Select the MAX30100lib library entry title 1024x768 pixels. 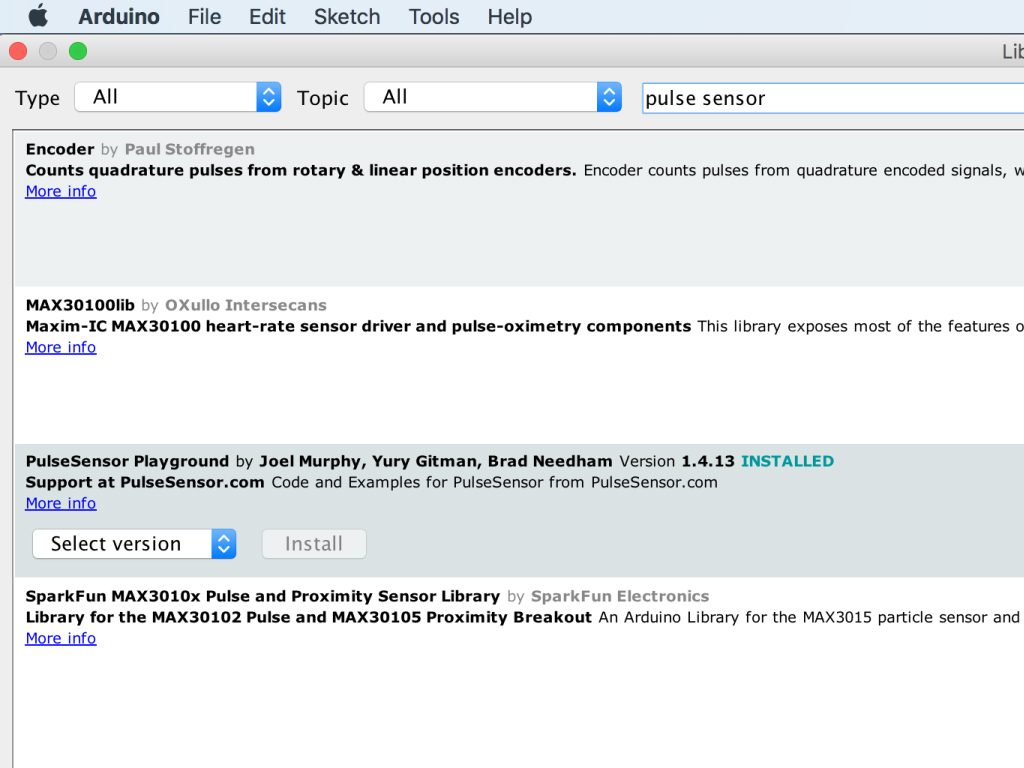tap(80, 305)
